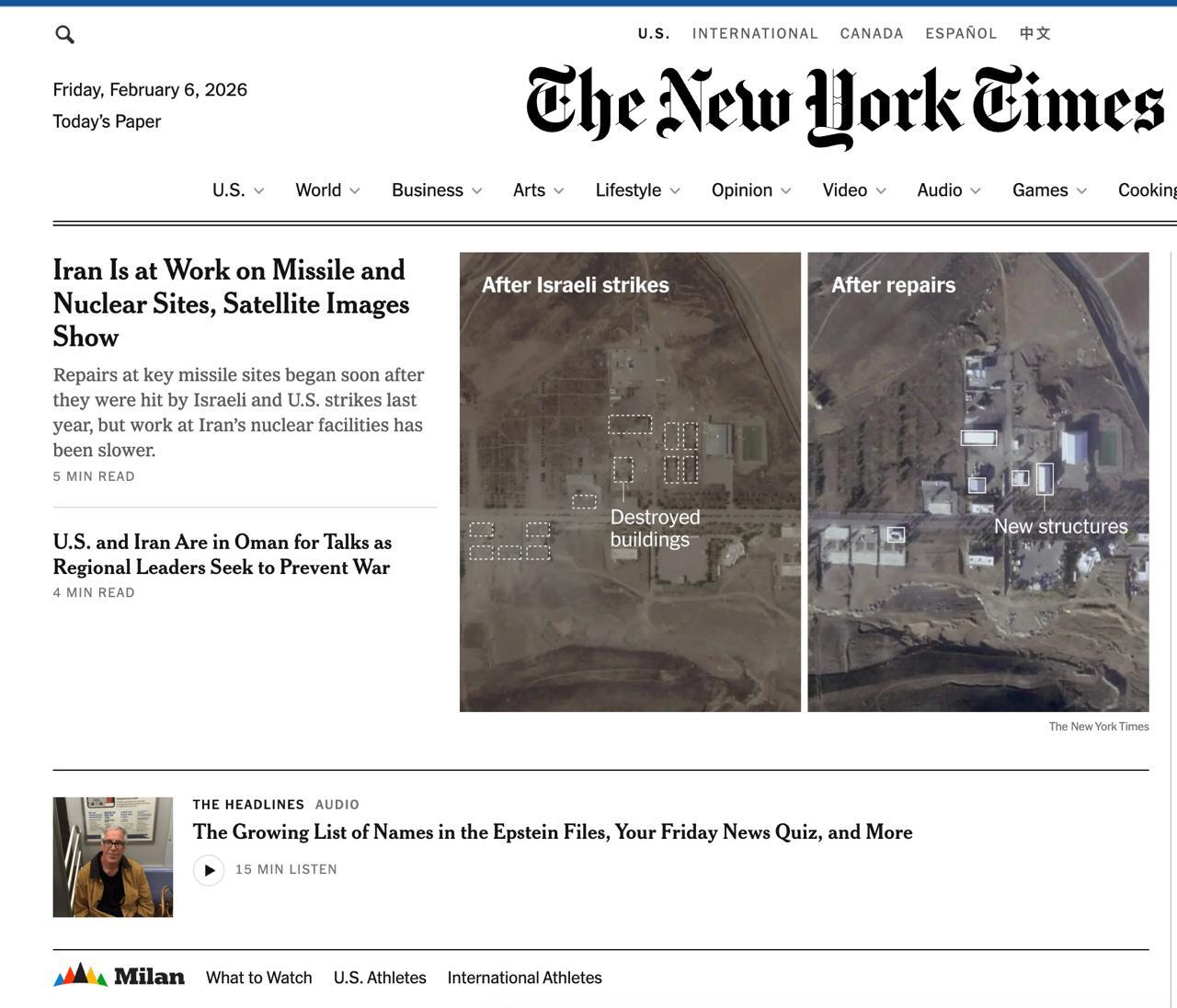
Task: Switch to the Español edition
Action: coord(961,33)
